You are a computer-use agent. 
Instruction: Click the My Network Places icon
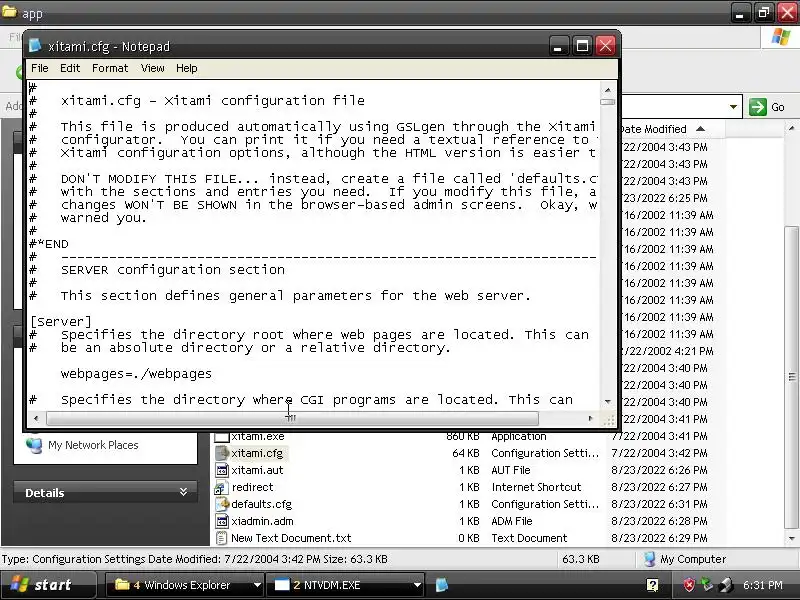[34, 445]
